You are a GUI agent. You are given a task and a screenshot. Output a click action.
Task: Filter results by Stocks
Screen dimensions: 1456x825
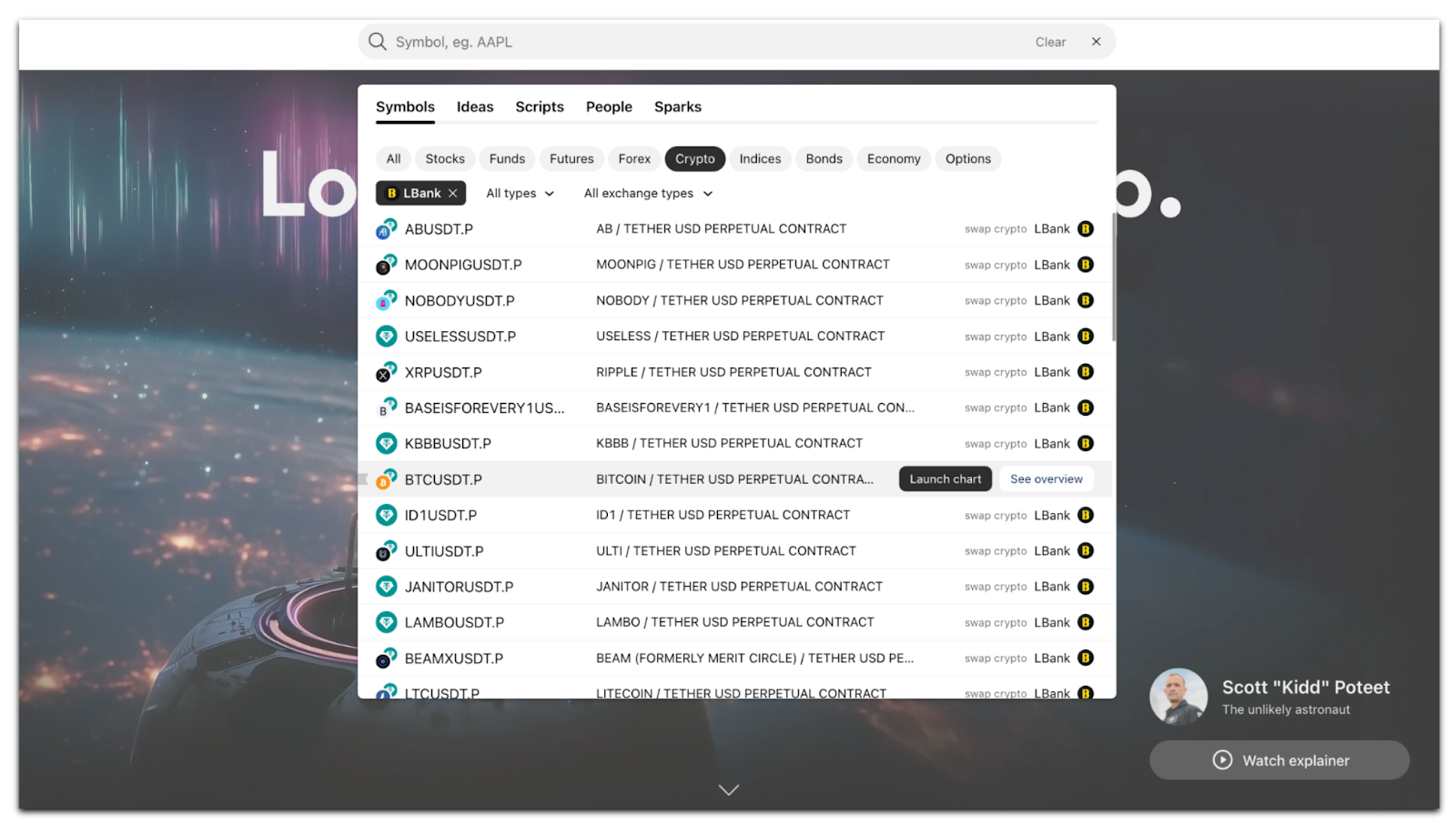pos(445,158)
